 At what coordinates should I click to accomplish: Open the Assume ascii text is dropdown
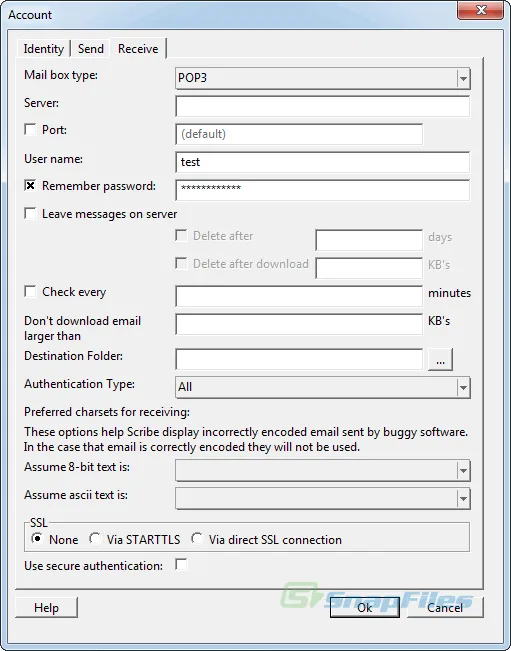[323, 498]
